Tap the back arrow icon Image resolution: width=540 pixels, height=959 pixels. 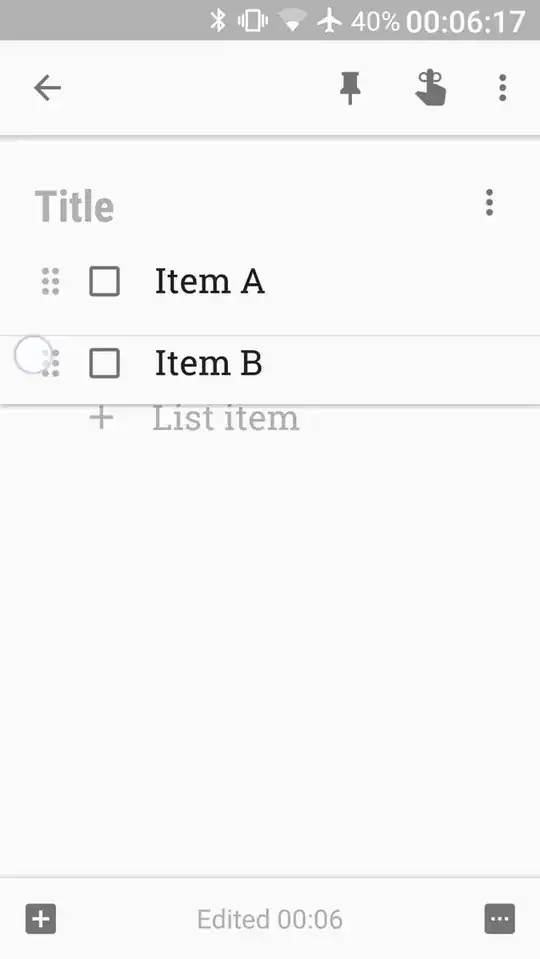[x=47, y=88]
